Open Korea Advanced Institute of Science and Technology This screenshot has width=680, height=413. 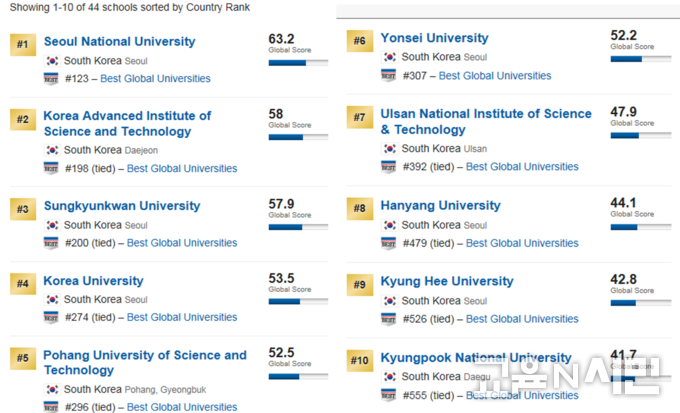(127, 124)
